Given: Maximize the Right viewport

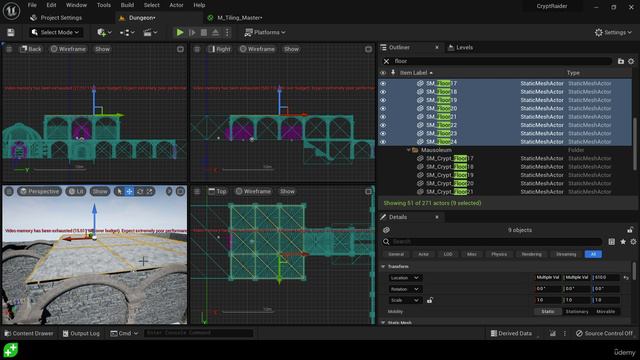Looking at the screenshot, I should (x=368, y=49).
